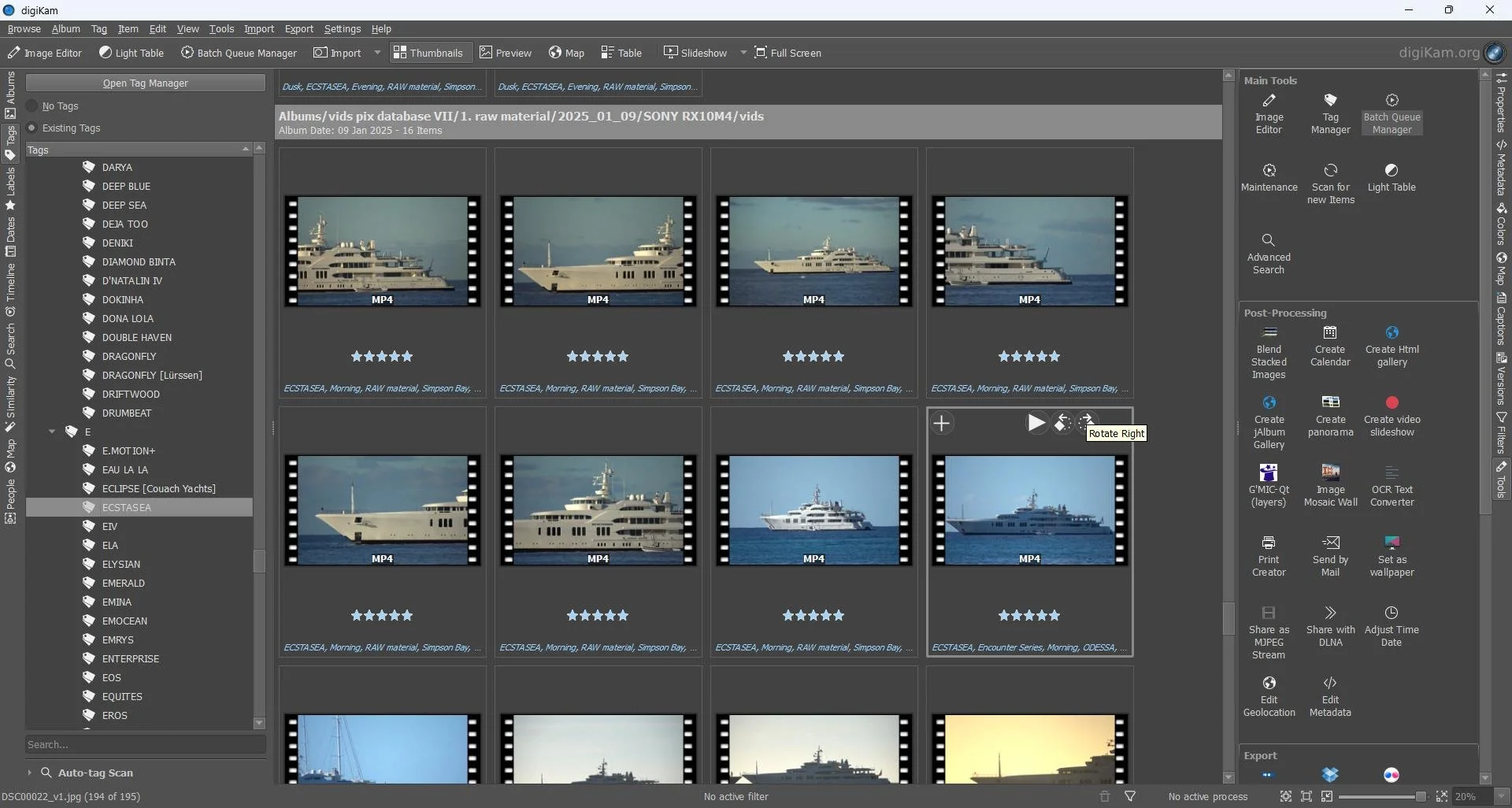Open the Export menu
The image size is (1512, 808).
coord(298,29)
